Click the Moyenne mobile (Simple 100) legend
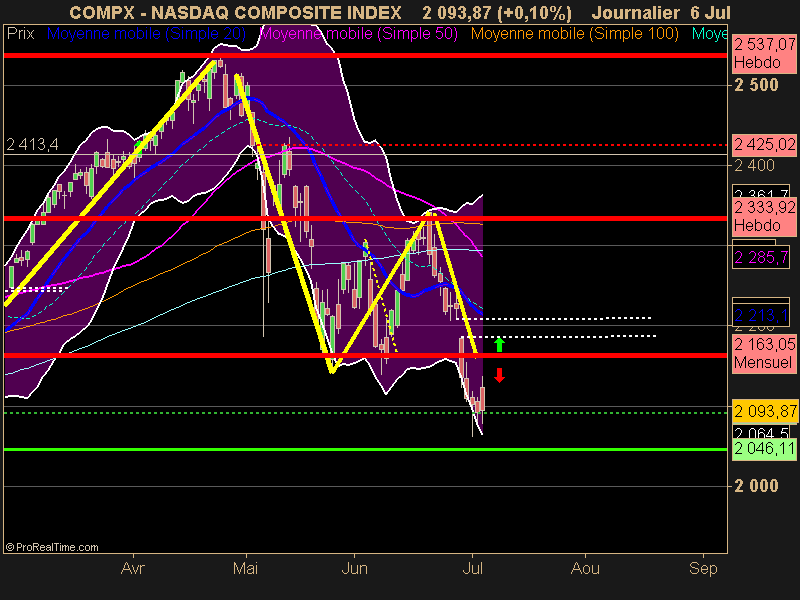The width and height of the screenshot is (800, 600). [574, 34]
